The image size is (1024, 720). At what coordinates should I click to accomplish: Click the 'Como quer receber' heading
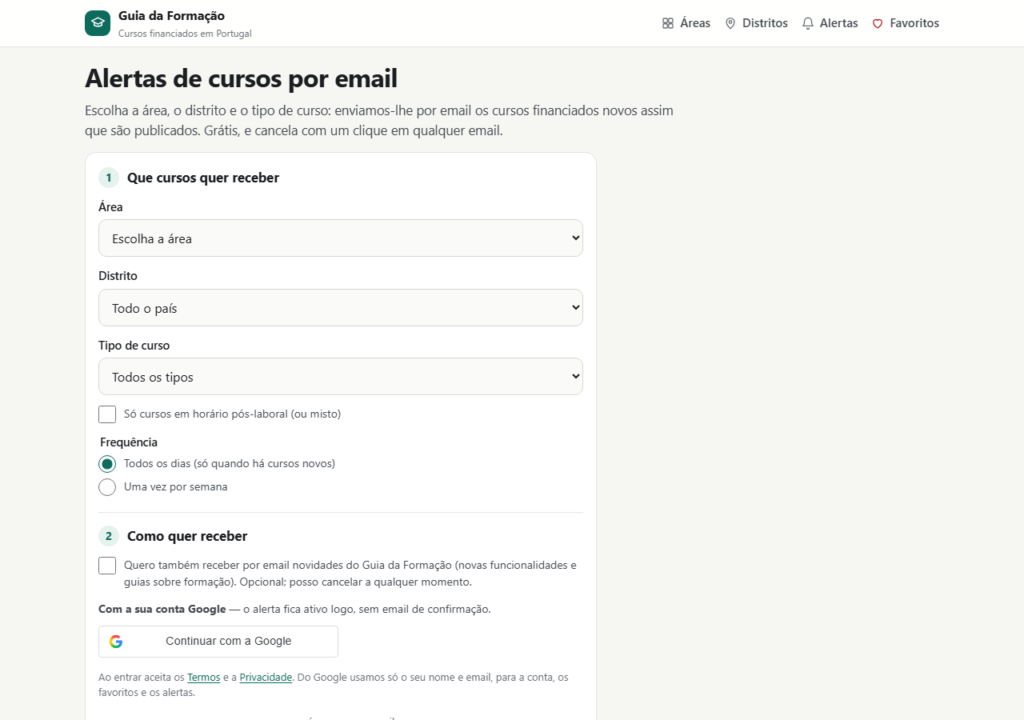pyautogui.click(x=187, y=536)
